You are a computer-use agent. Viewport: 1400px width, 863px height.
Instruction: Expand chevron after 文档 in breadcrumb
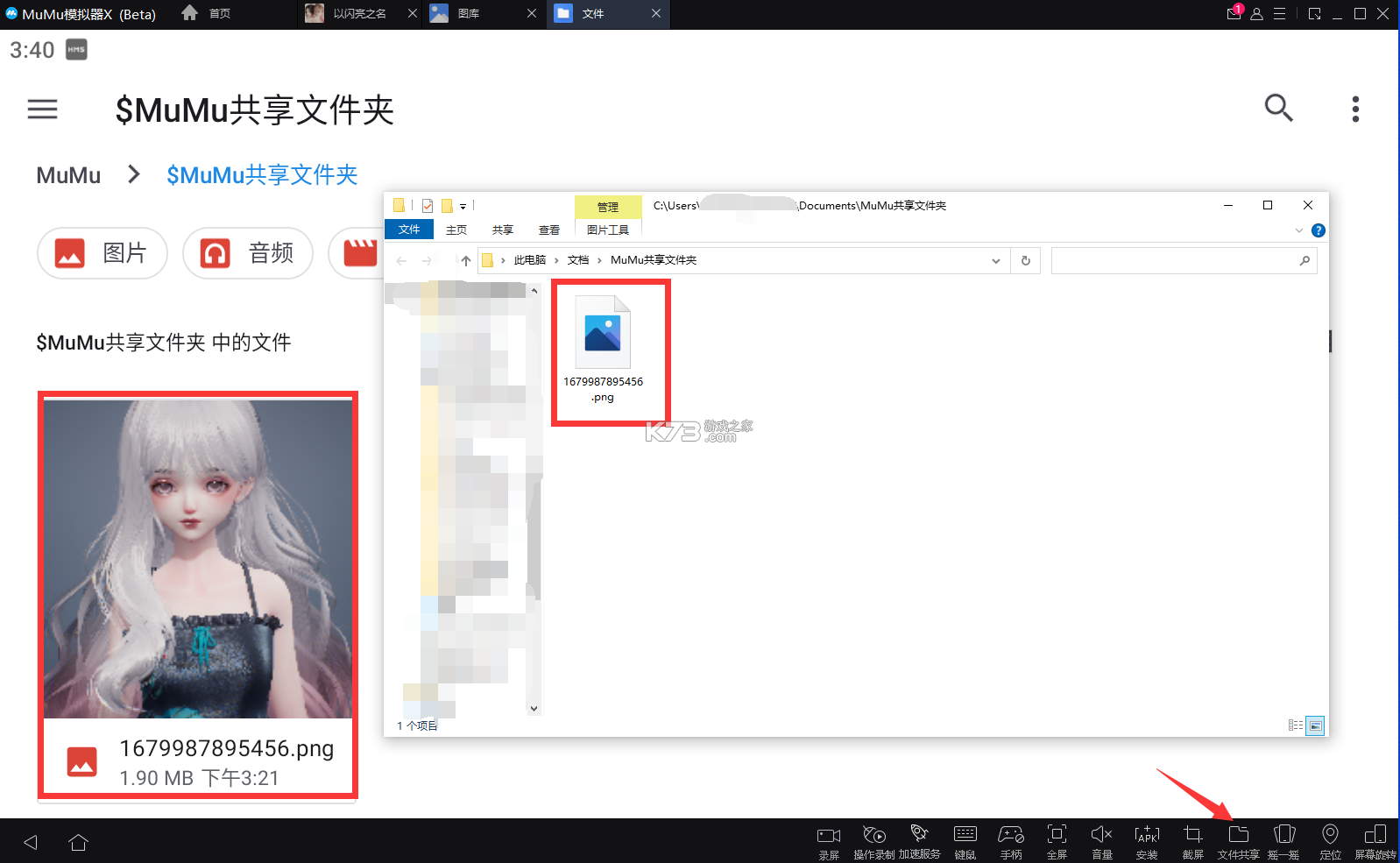click(x=599, y=260)
